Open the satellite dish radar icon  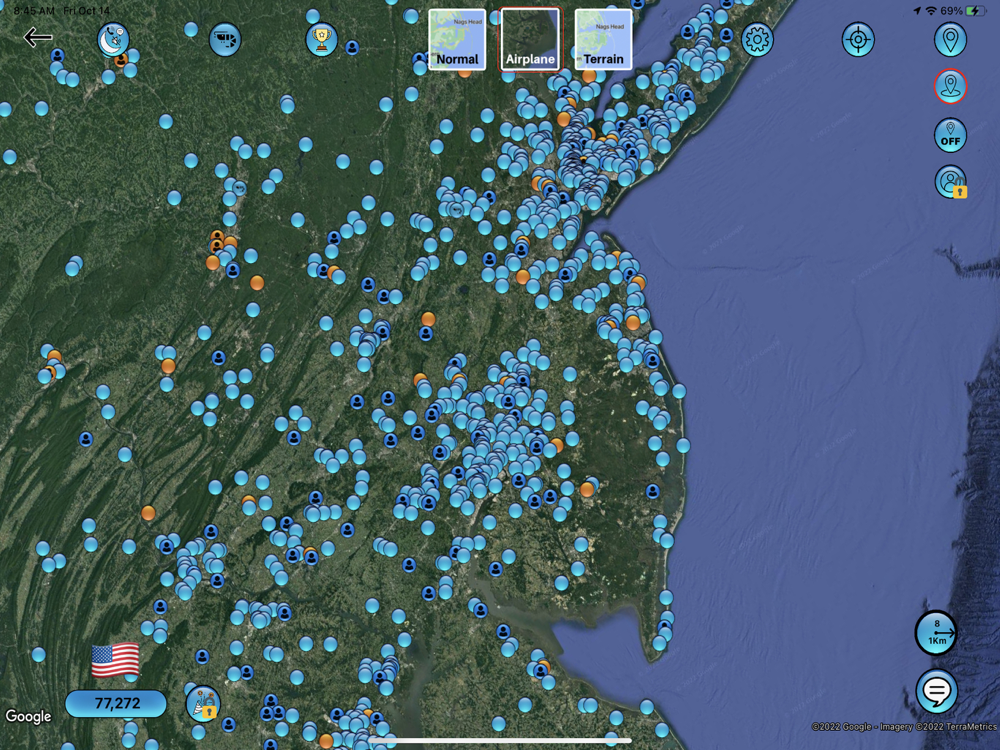point(114,39)
